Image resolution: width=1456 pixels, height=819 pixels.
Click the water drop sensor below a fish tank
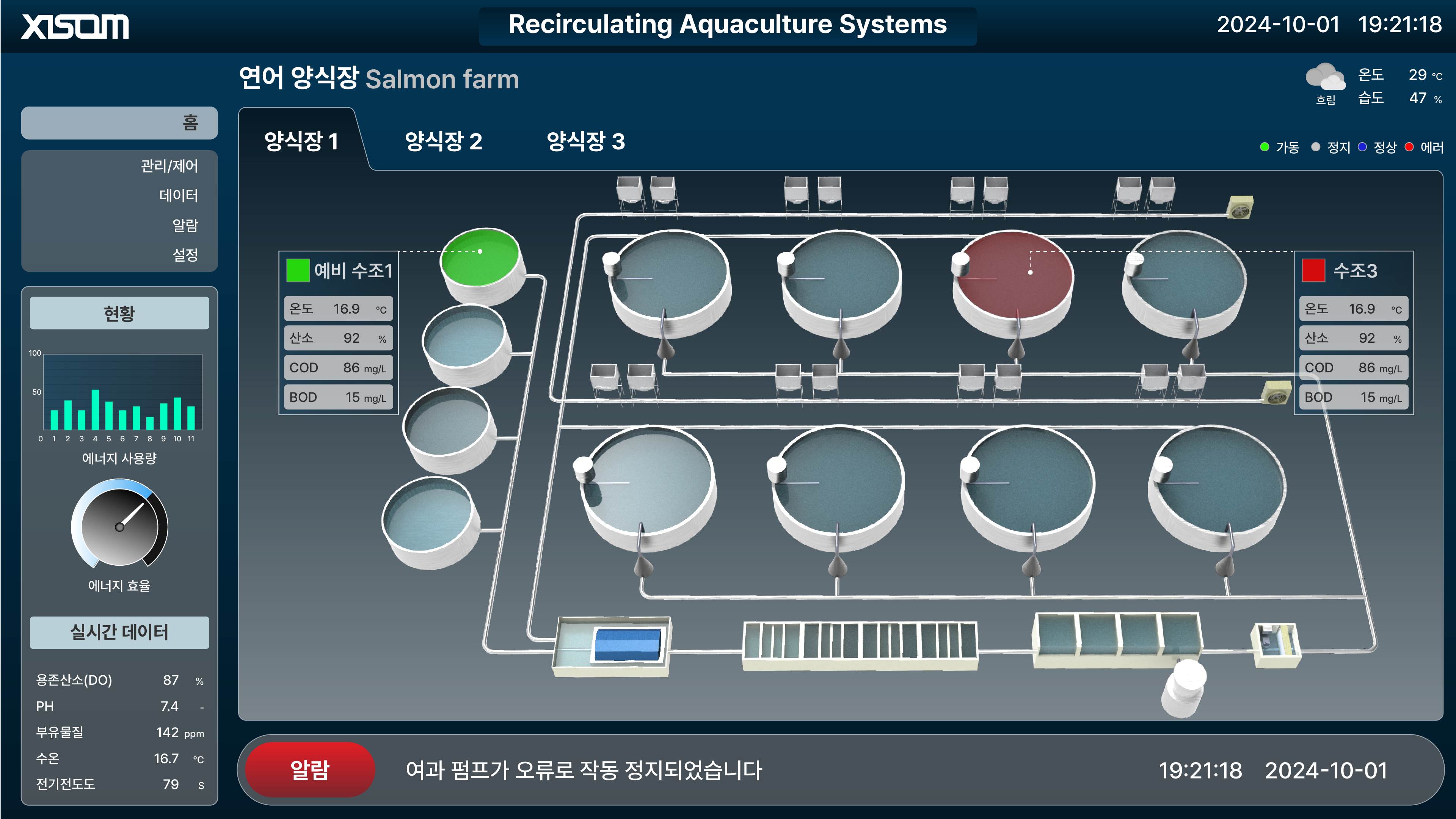click(x=667, y=350)
